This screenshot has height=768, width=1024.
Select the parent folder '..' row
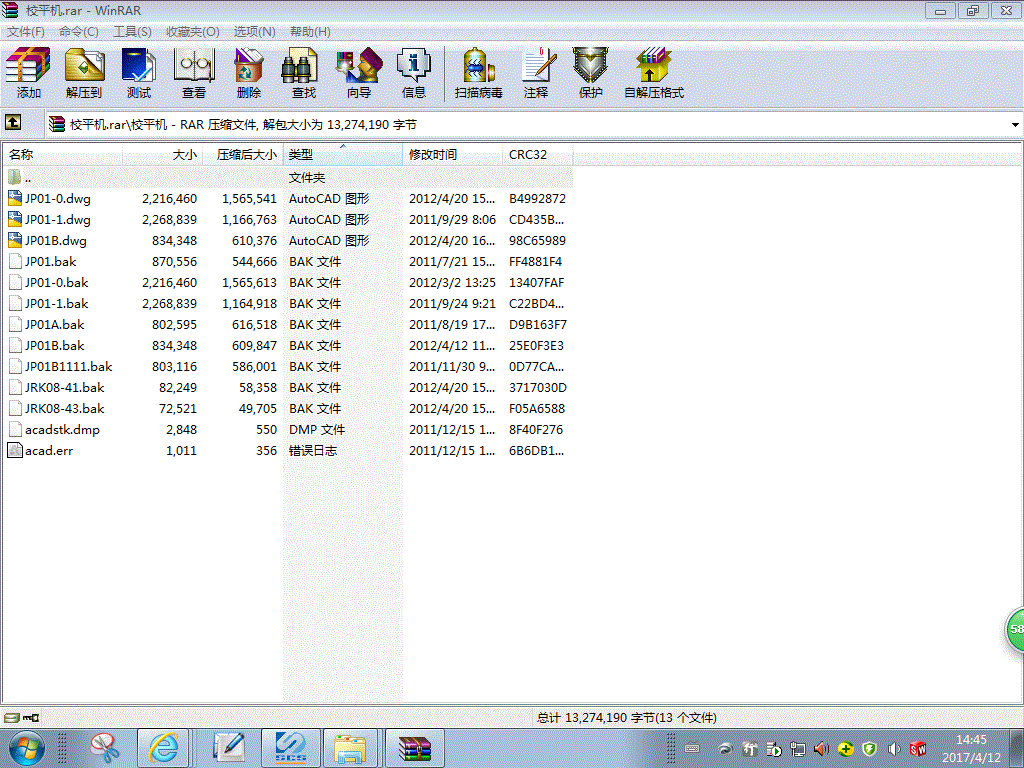tap(288, 178)
